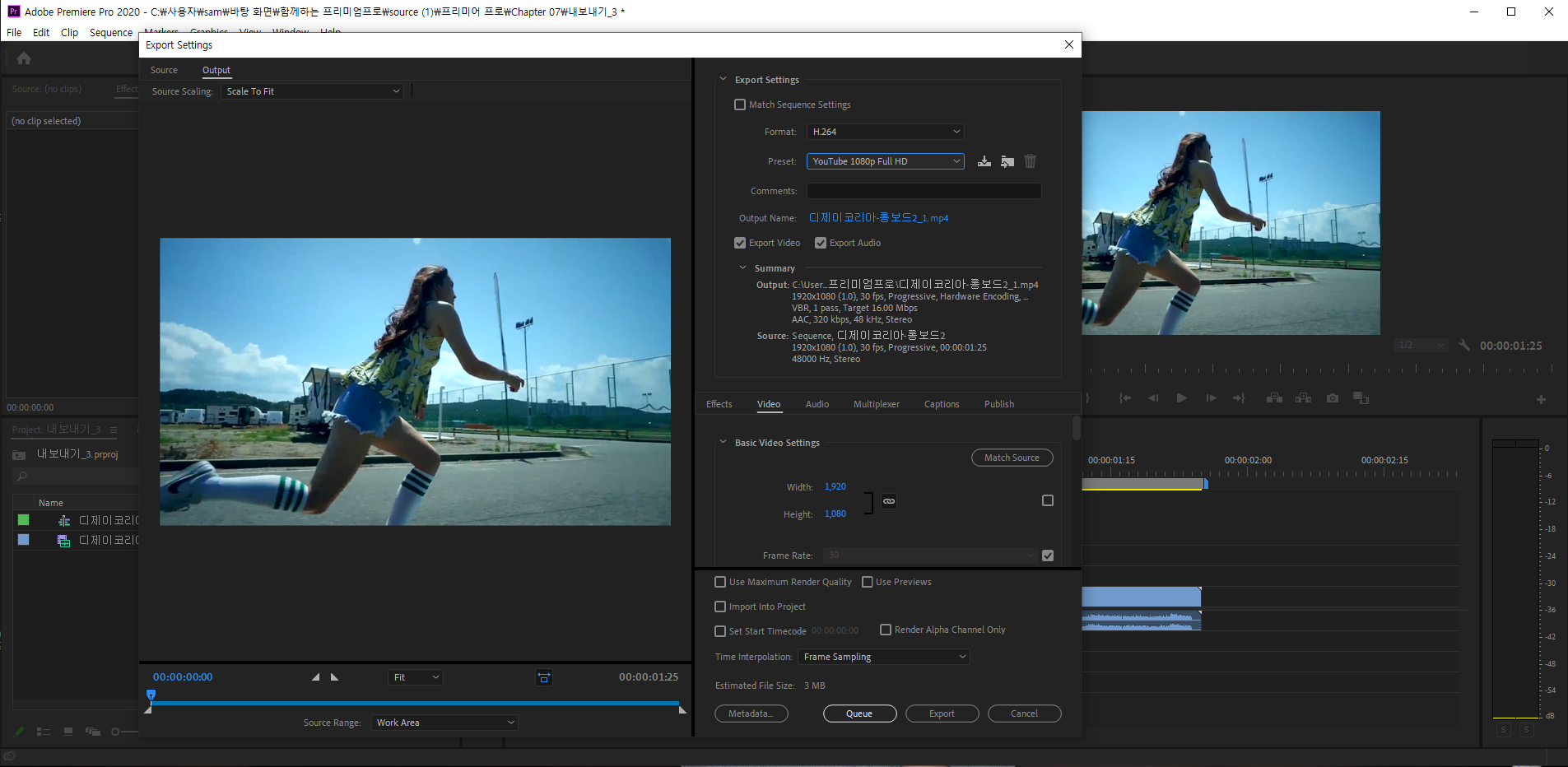Open the Preset YouTube 1080p dropdown

(x=885, y=161)
